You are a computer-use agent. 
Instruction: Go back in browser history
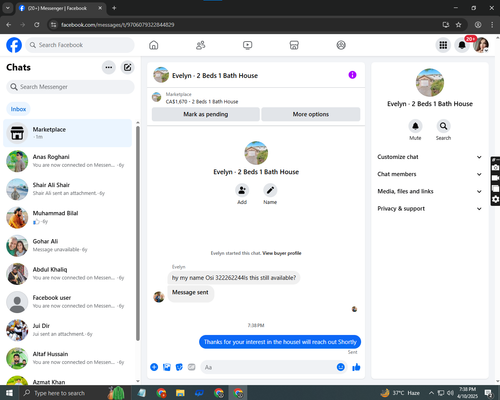click(9, 25)
